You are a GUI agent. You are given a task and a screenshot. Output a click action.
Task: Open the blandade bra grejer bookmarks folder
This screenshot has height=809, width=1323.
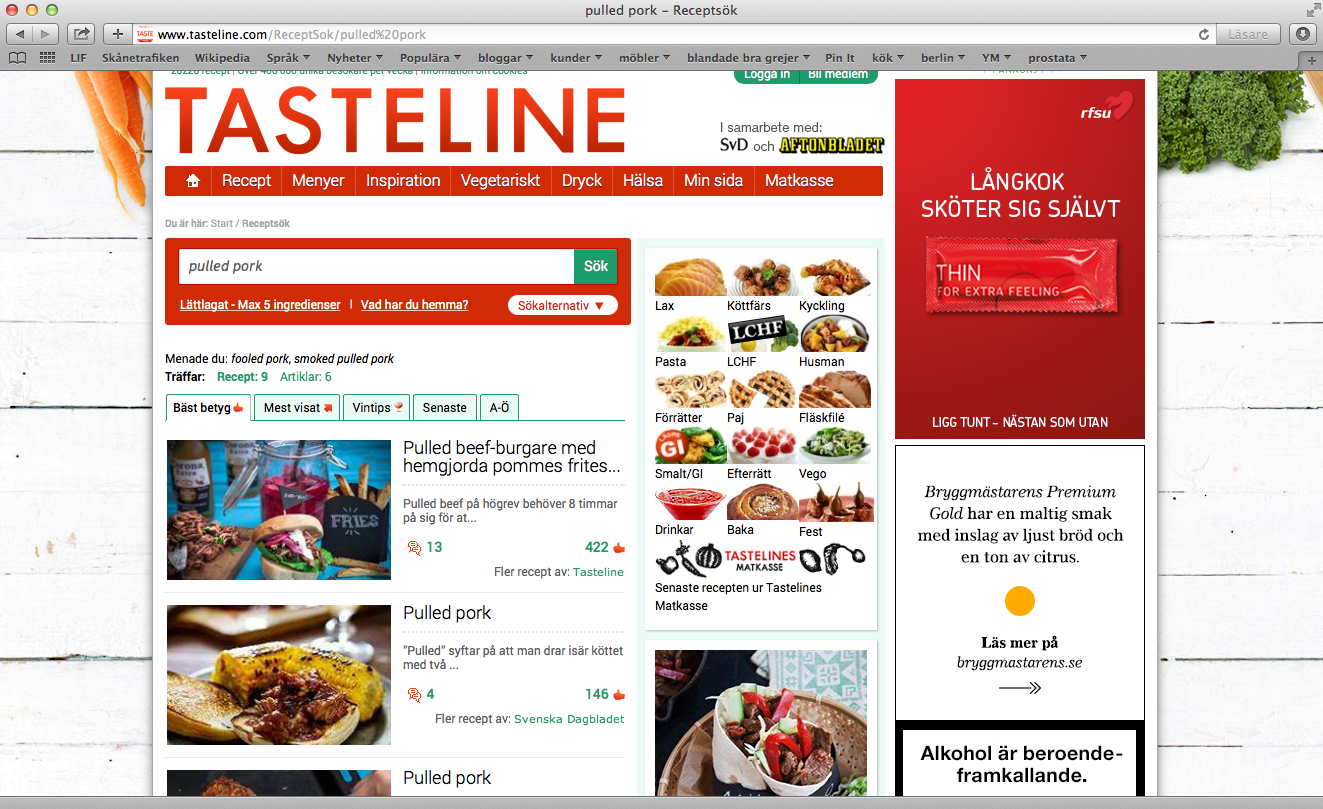tap(748, 58)
